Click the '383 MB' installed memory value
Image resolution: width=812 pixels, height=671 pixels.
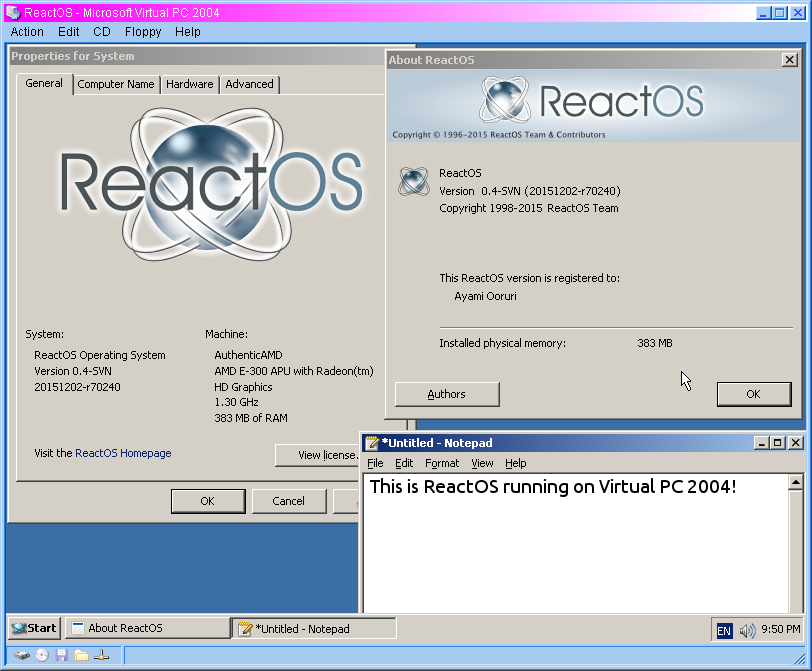click(655, 343)
